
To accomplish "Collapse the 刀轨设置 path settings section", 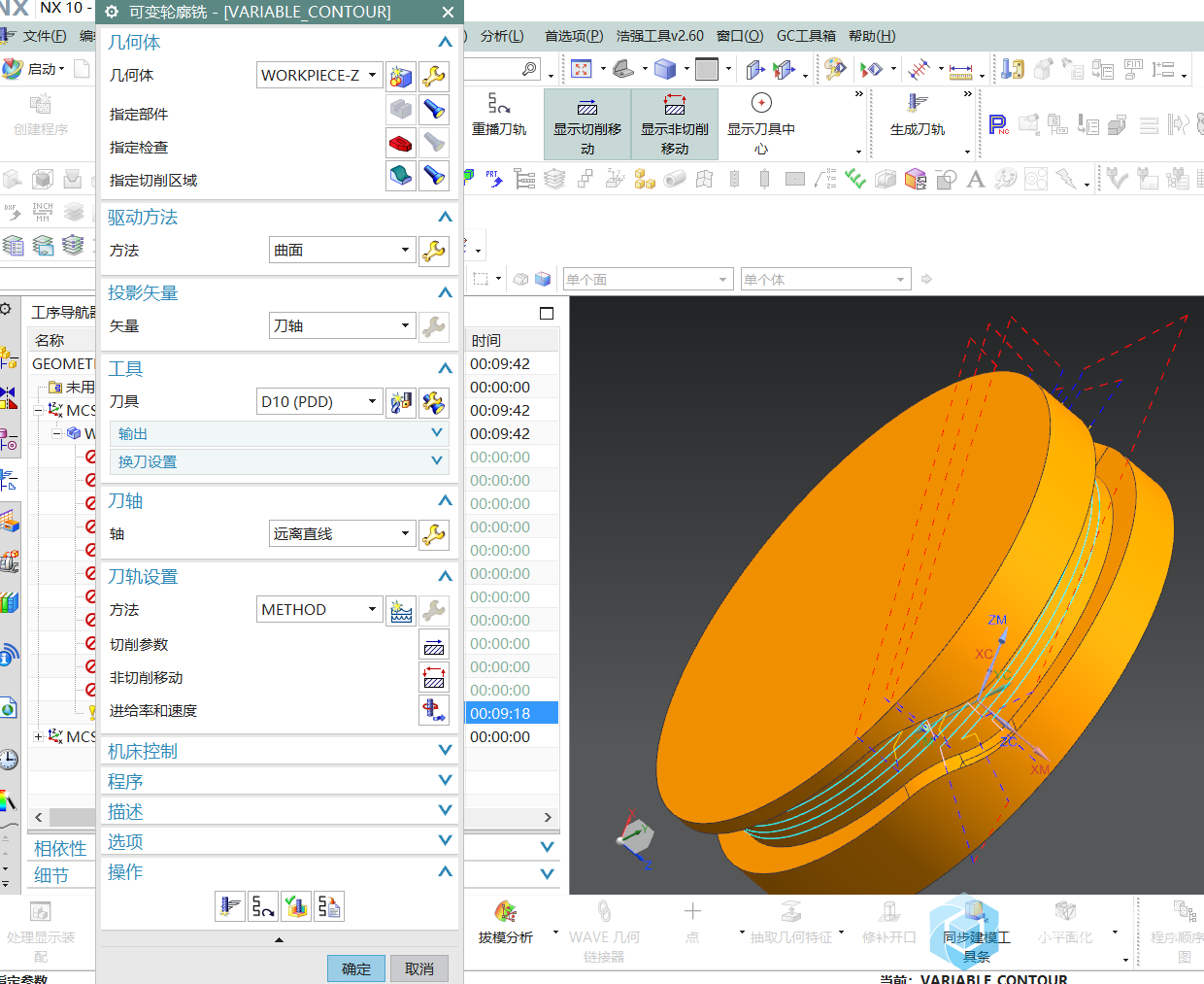I will click(x=445, y=577).
